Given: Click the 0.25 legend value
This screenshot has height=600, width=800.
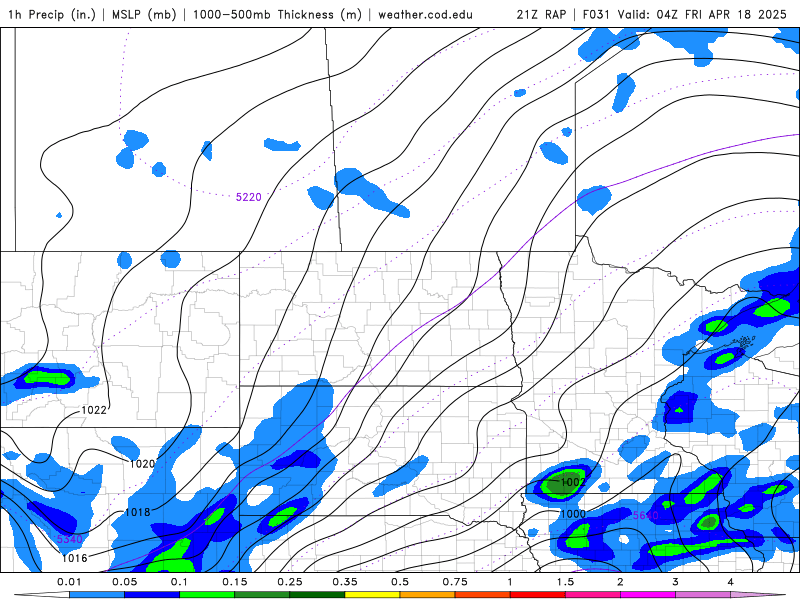Looking at the screenshot, I should tap(290, 582).
